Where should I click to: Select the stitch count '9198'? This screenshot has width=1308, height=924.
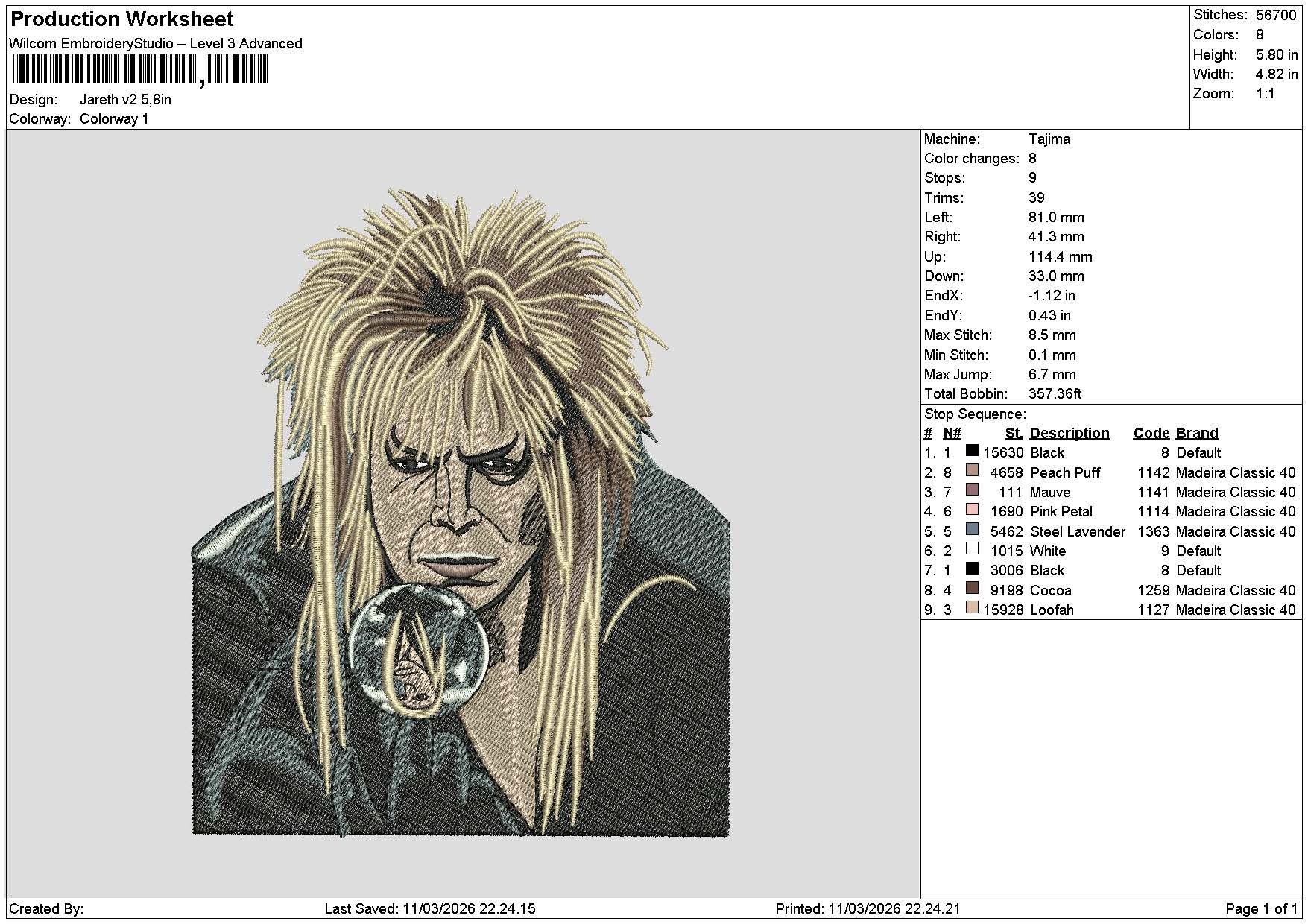1007,591
